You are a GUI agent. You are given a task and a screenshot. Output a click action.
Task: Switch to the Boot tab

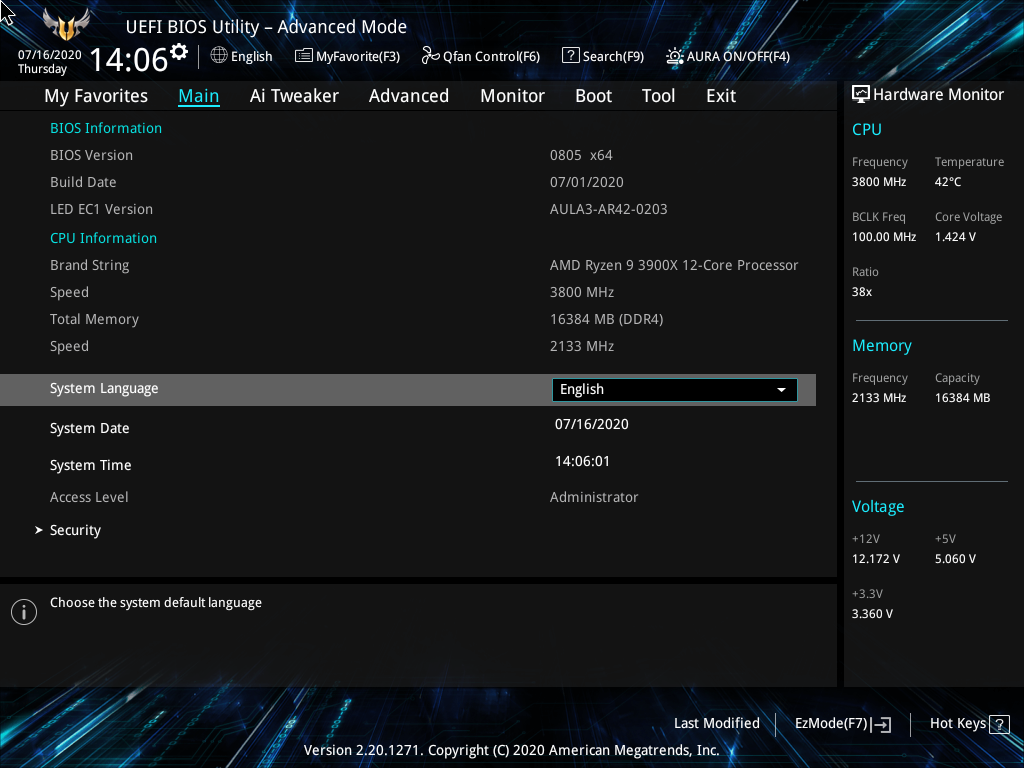point(593,96)
